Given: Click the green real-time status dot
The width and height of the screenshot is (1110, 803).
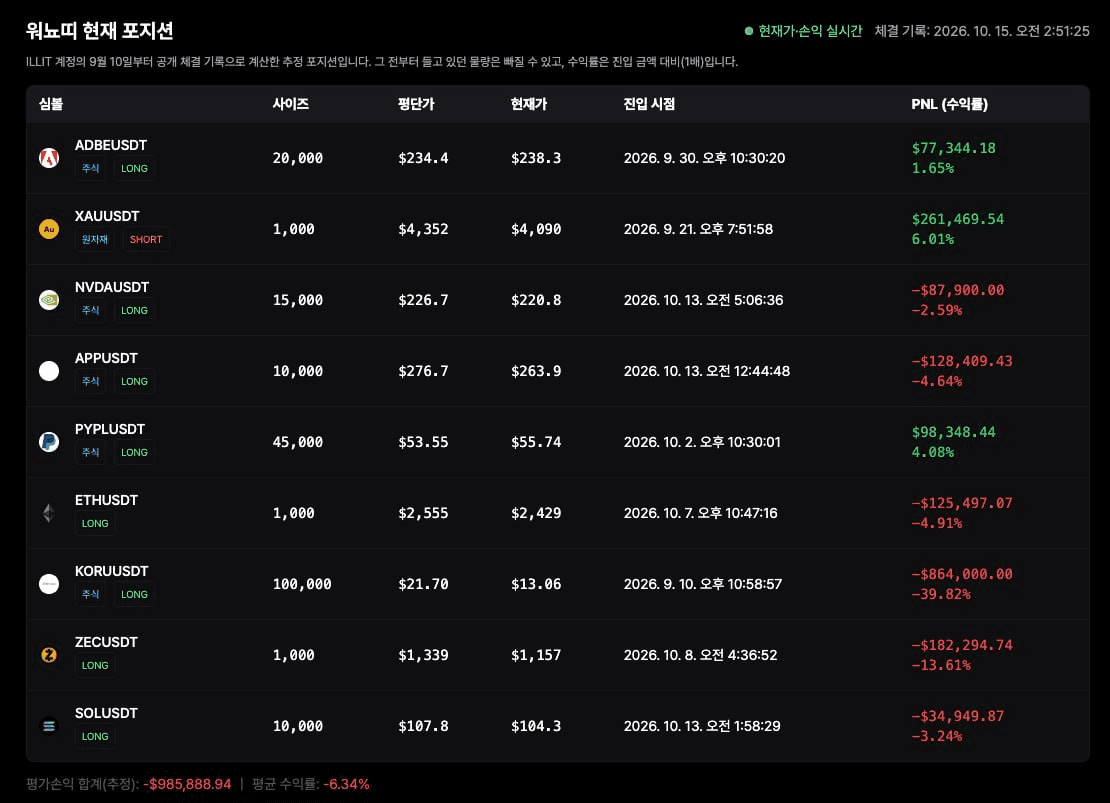Looking at the screenshot, I should 748,31.
